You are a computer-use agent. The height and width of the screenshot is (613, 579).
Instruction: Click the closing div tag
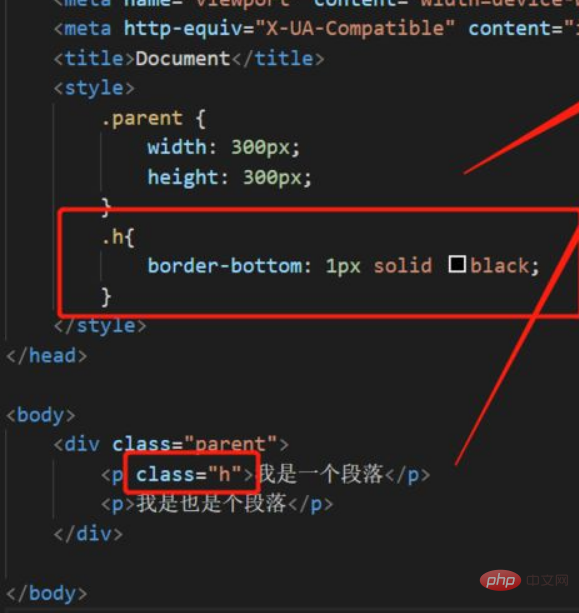[88, 534]
